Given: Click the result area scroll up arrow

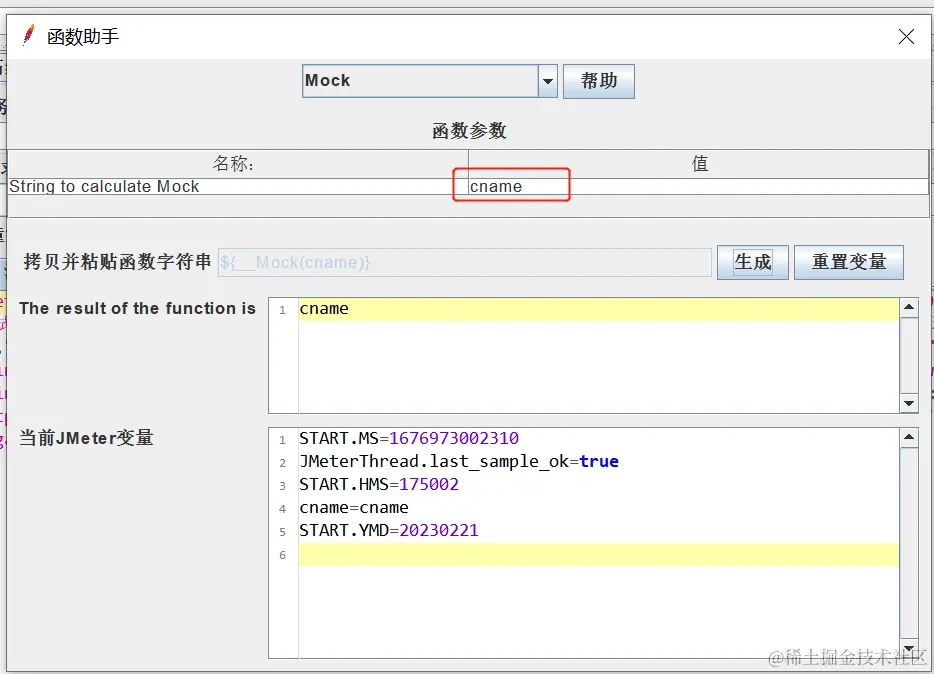Looking at the screenshot, I should click(x=908, y=307).
